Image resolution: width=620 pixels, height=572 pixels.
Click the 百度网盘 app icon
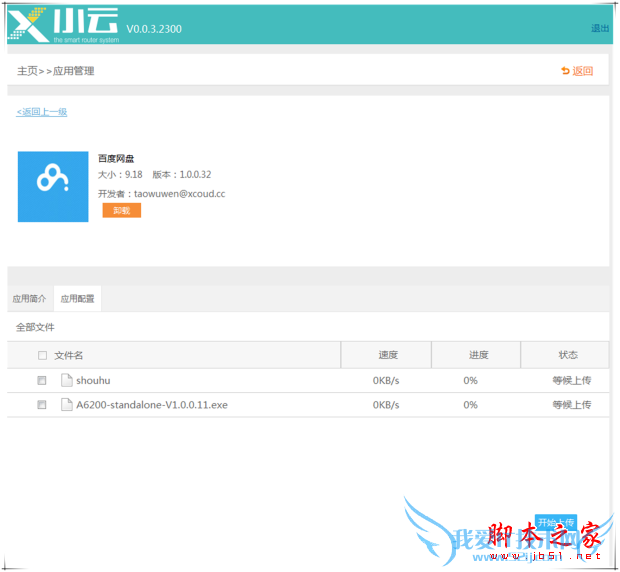click(53, 187)
